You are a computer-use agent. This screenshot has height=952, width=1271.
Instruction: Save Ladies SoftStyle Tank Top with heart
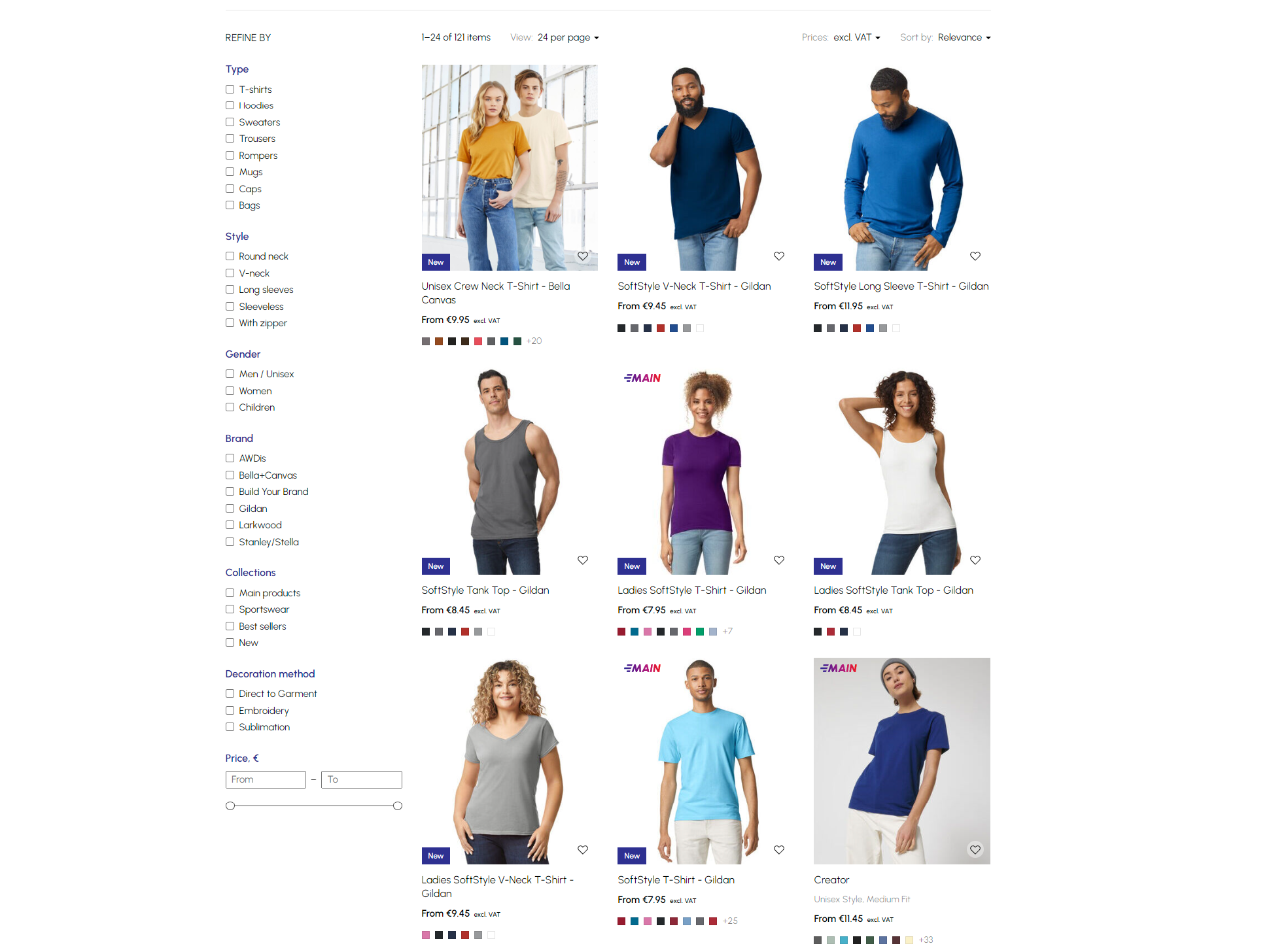coord(975,560)
